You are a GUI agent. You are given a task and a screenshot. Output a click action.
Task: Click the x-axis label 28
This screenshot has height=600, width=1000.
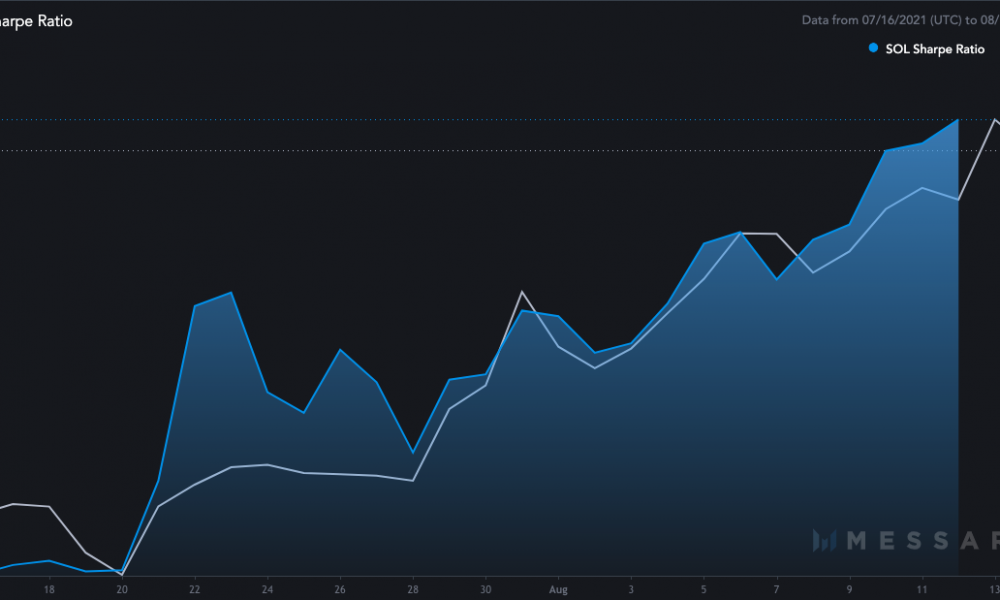pos(413,589)
